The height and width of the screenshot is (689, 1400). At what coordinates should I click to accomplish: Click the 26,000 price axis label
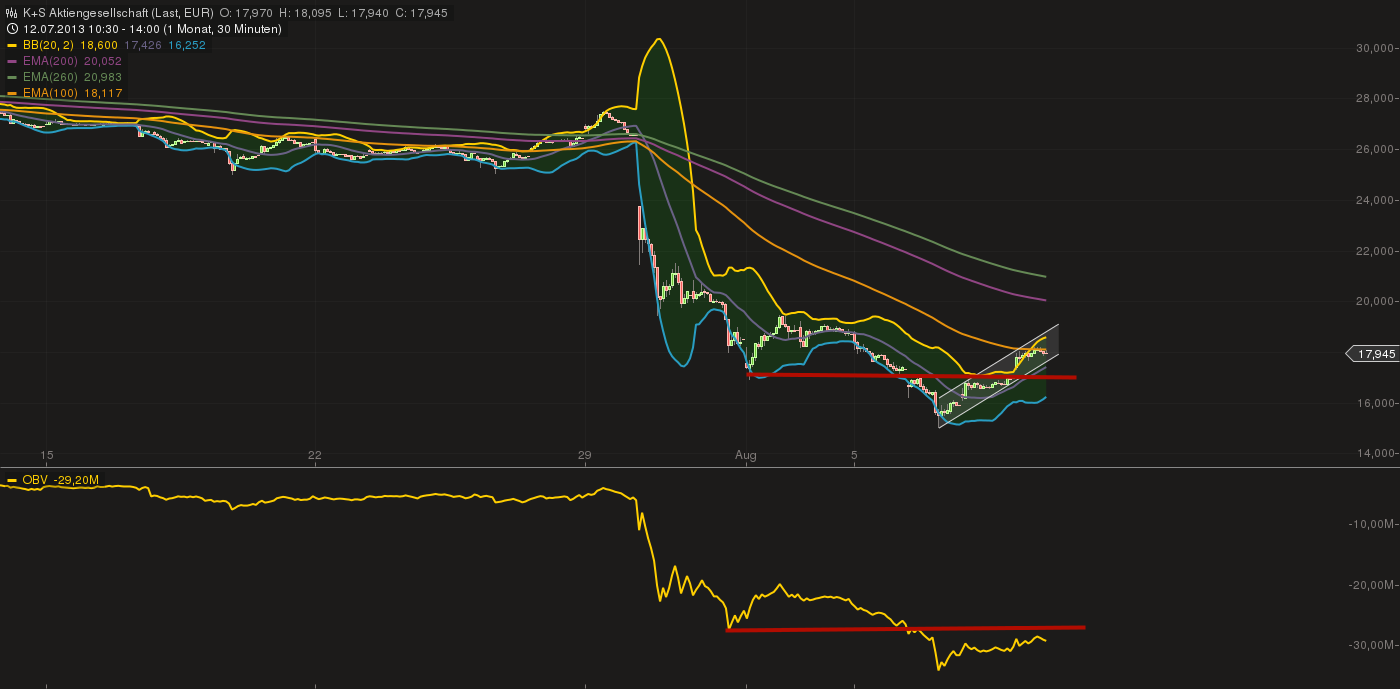1375,150
